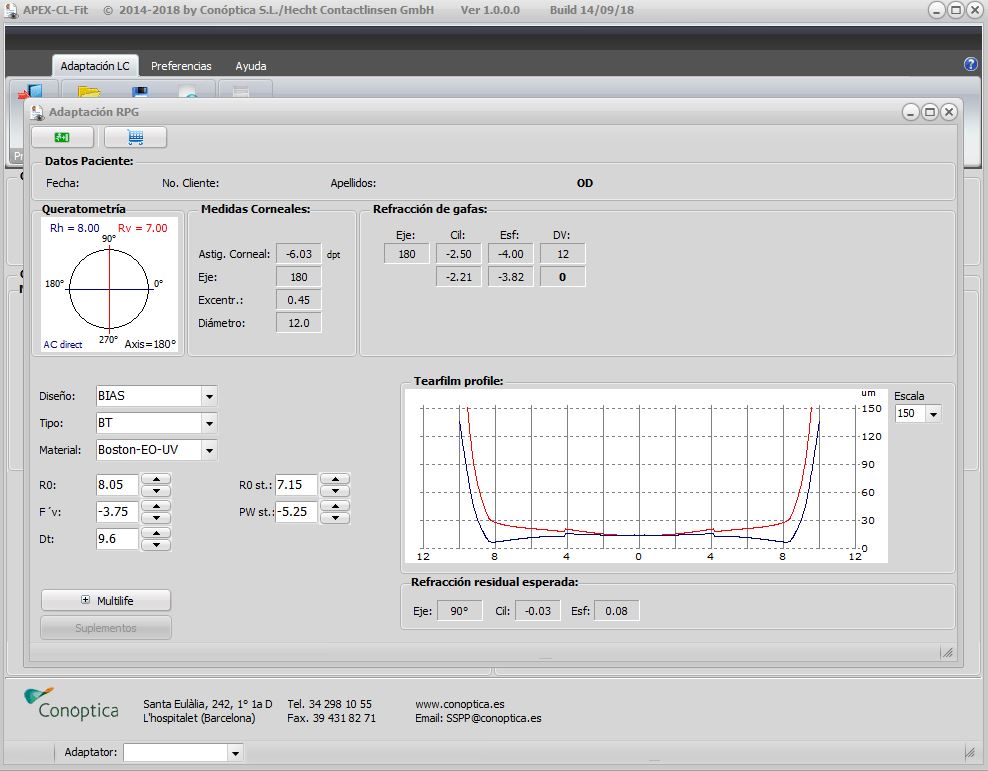Click the residual Eje value 90°

point(459,611)
